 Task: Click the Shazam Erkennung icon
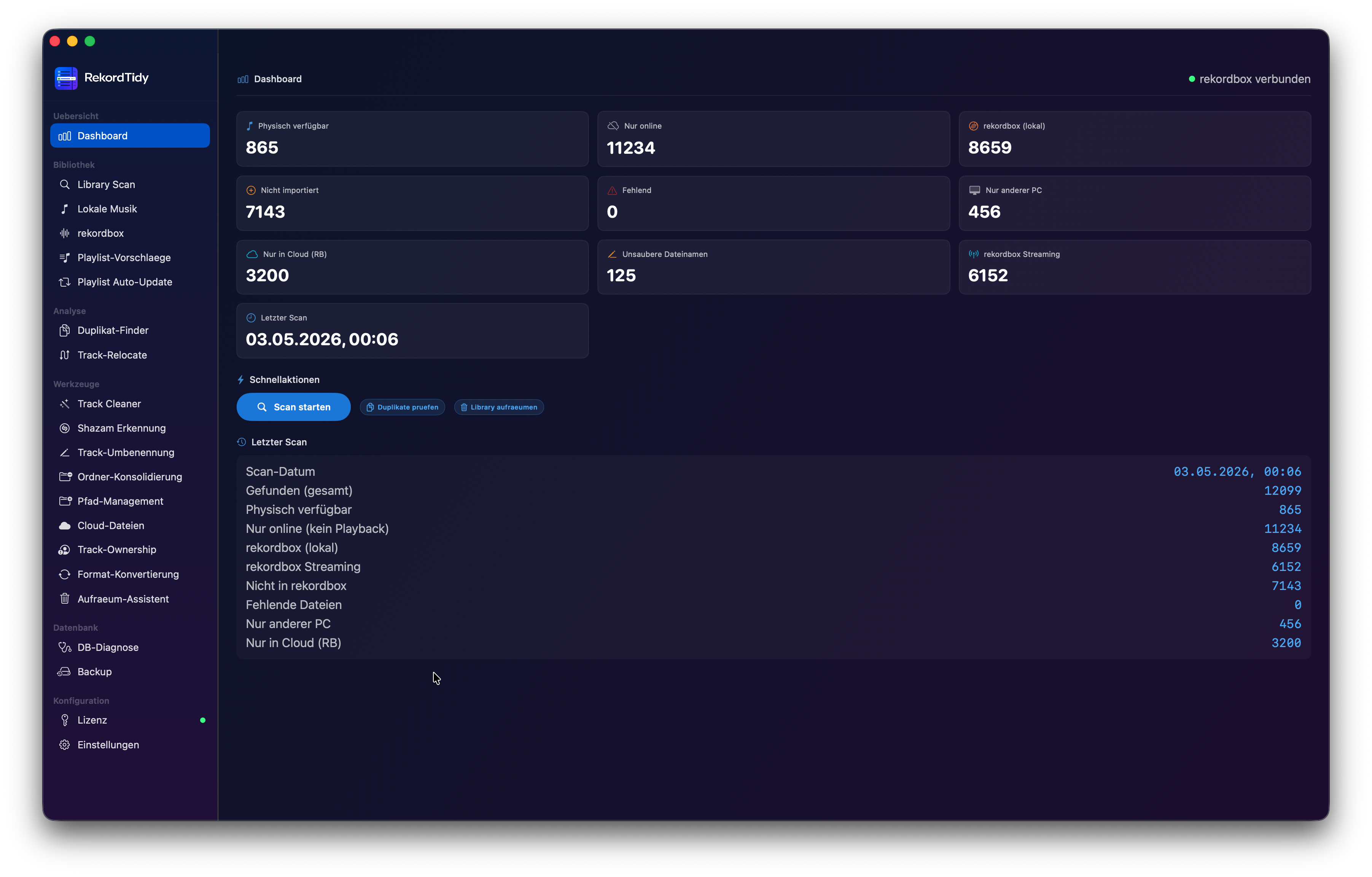tap(65, 428)
